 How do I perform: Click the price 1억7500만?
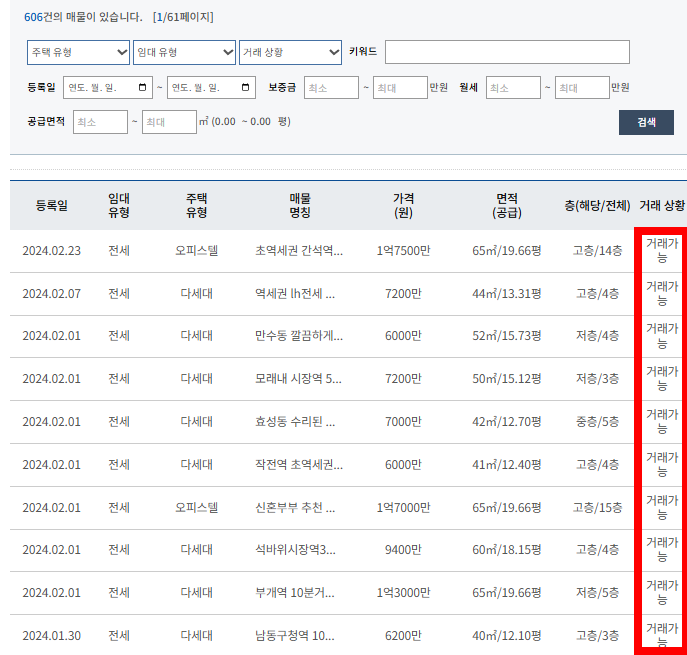[x=403, y=251]
